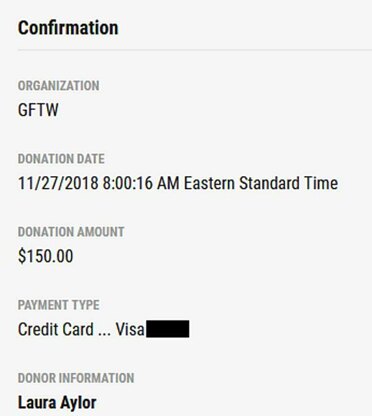Select the DONOR INFORMATION label
This screenshot has width=372, height=416.
pos(76,378)
